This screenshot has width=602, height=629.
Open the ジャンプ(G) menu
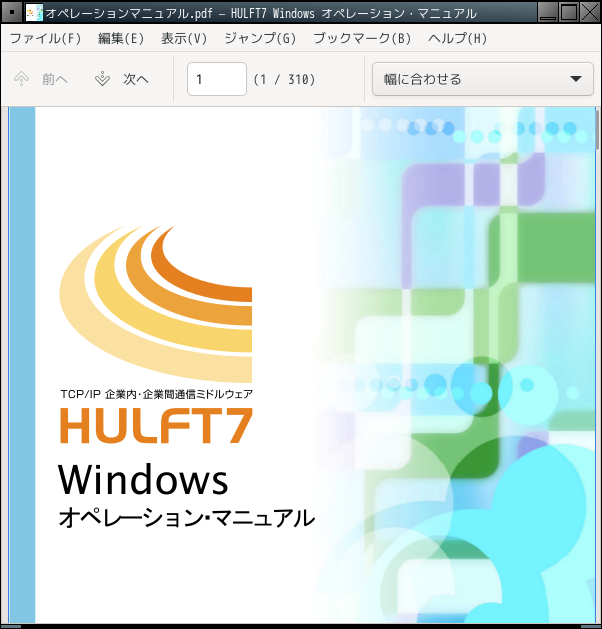[260, 39]
